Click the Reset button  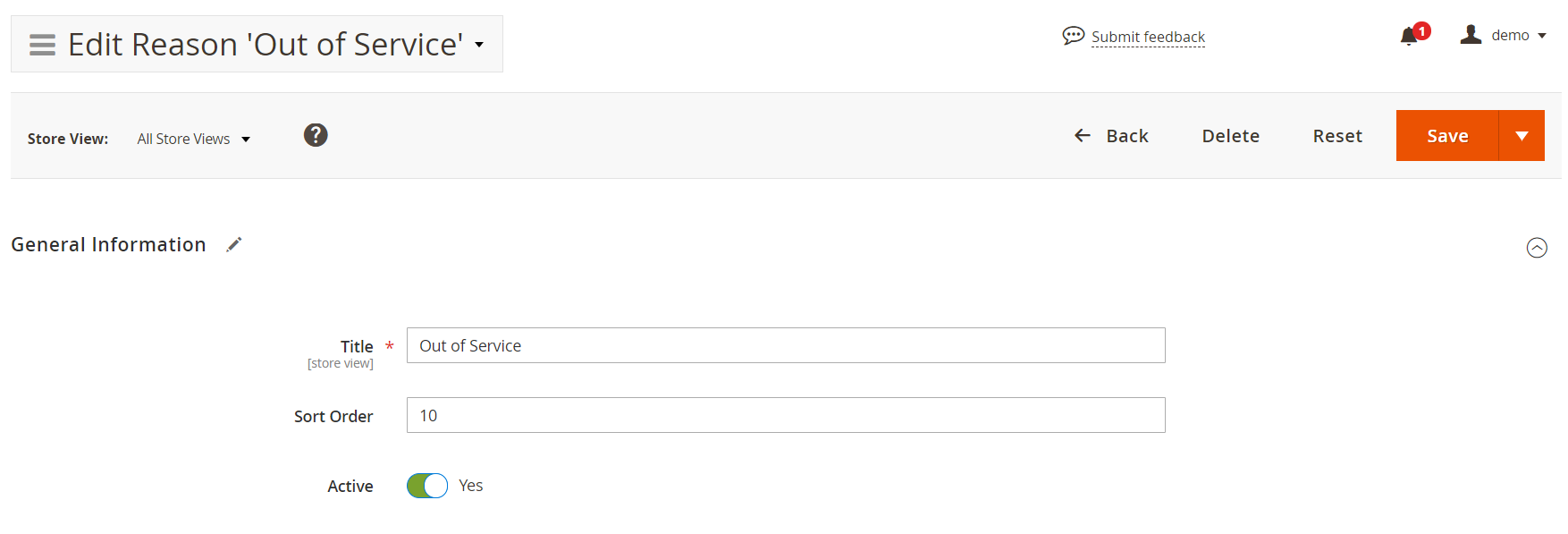tap(1337, 136)
